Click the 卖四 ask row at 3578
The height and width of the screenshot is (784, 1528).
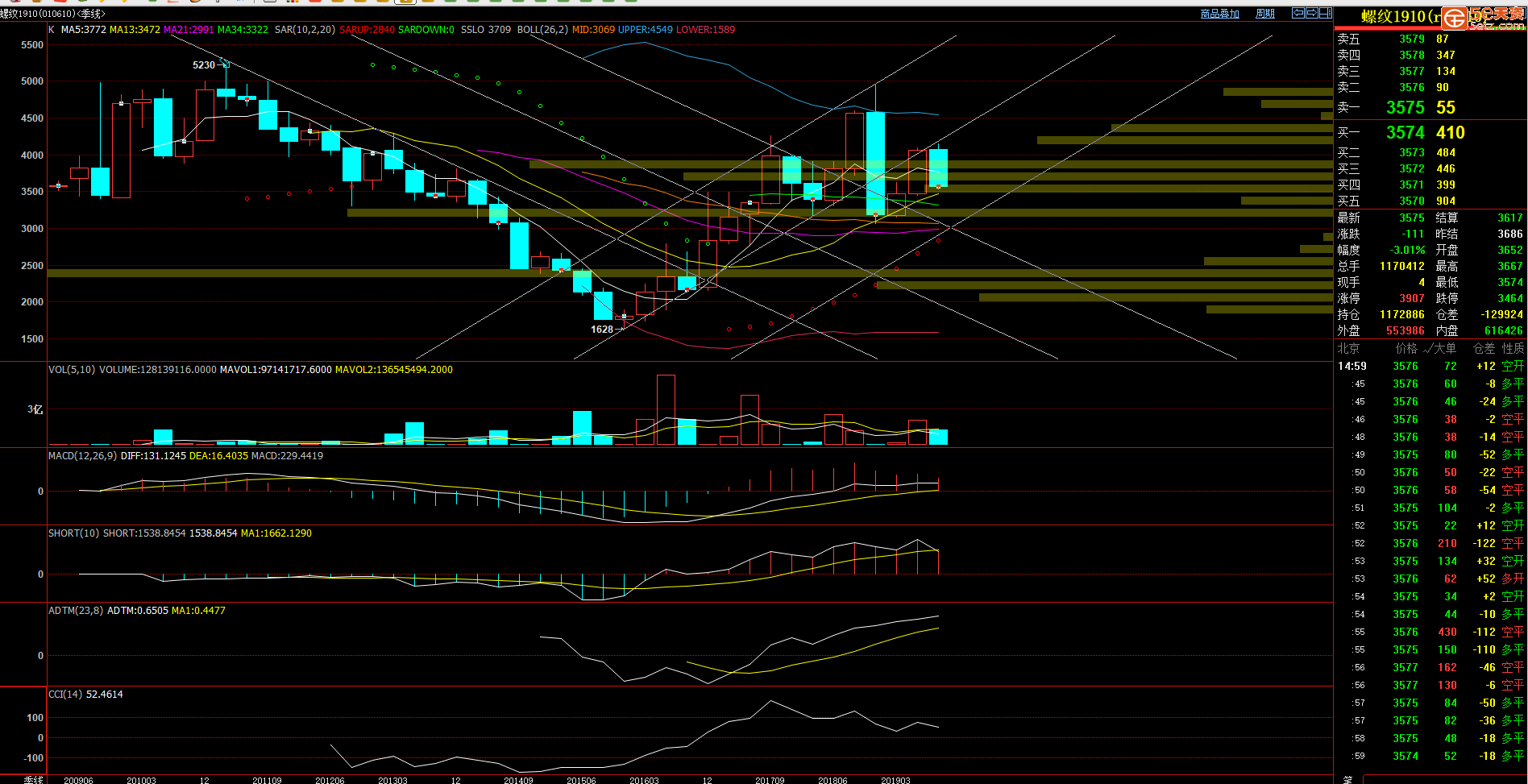1431,55
